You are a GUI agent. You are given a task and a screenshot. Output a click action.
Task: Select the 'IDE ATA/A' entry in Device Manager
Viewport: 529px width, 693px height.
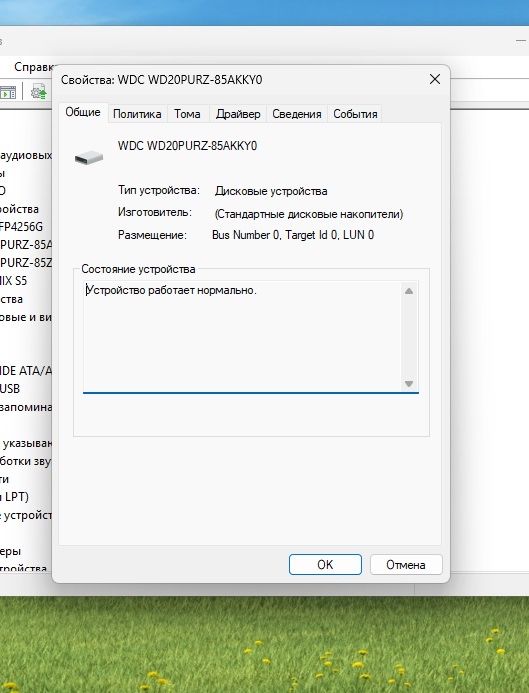tap(26, 370)
